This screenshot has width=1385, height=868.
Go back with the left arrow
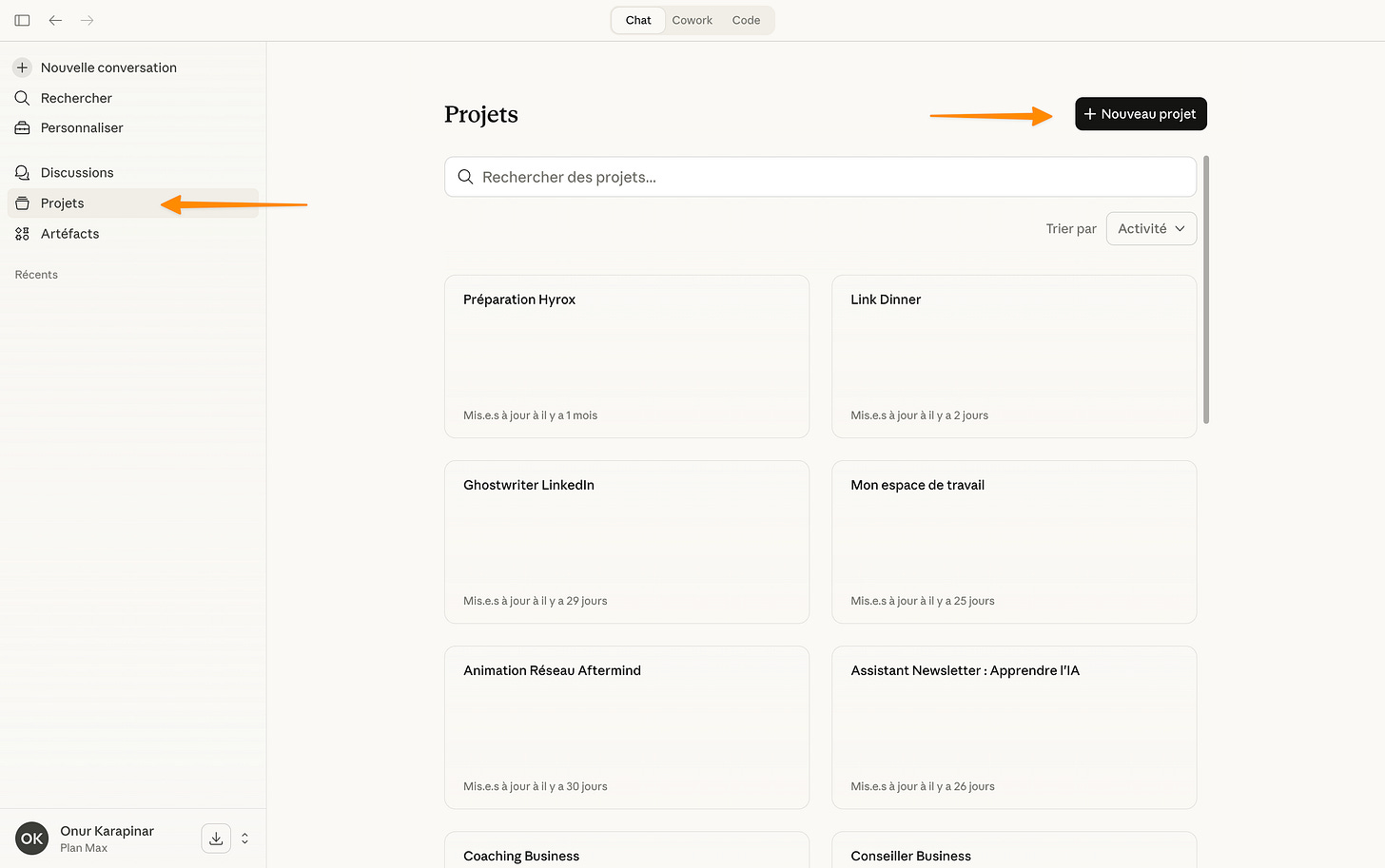point(56,20)
